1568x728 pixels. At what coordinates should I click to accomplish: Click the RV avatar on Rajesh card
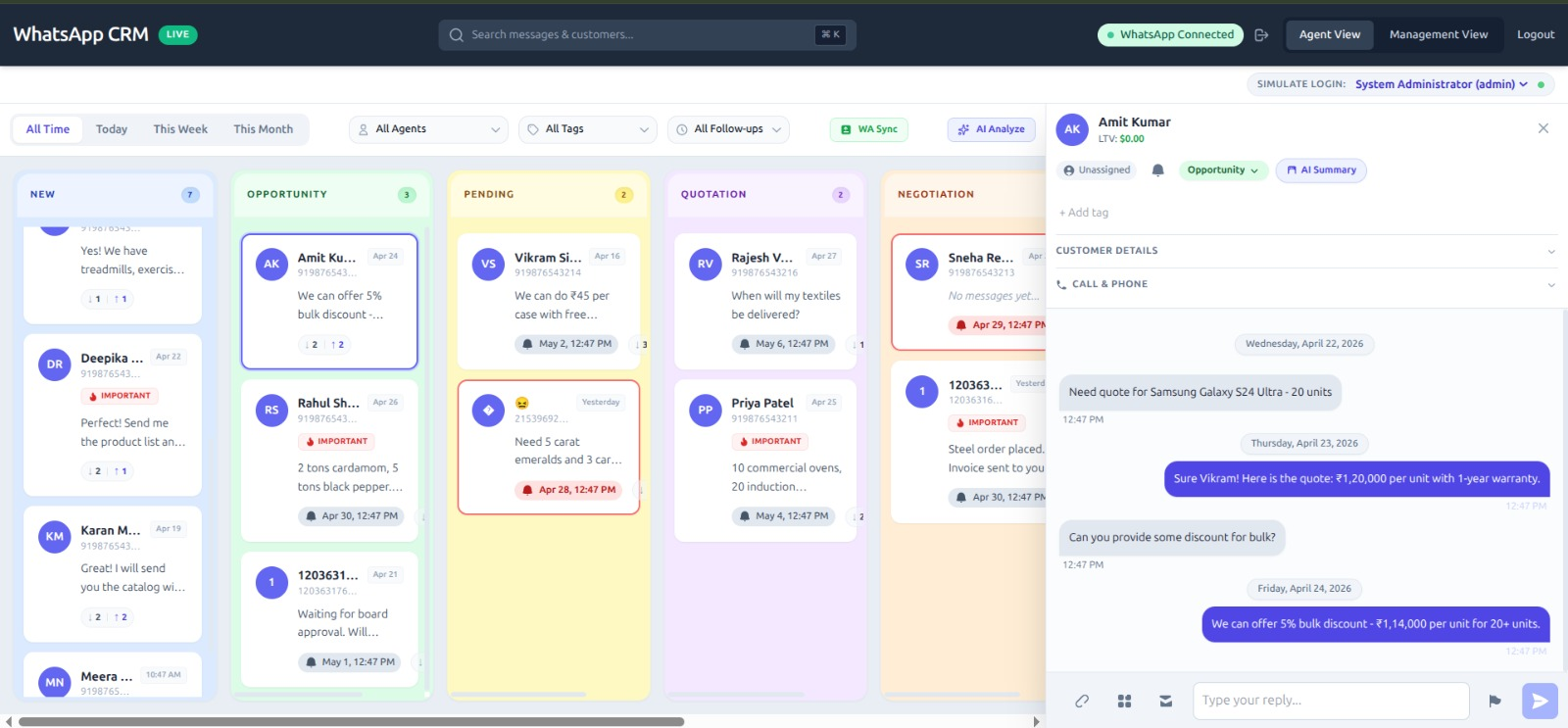click(x=706, y=265)
